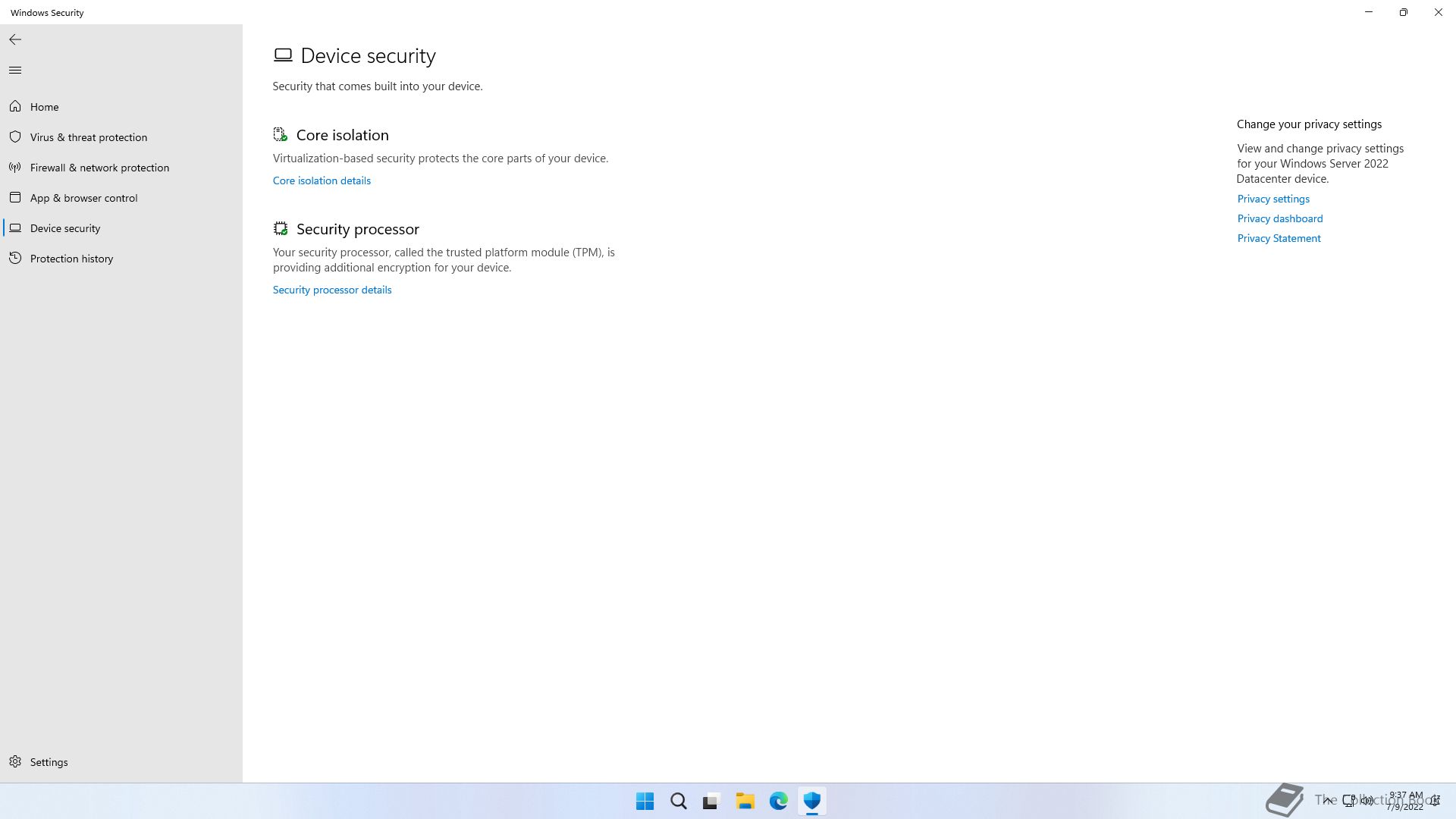Open Privacy settings link

[1273, 199]
